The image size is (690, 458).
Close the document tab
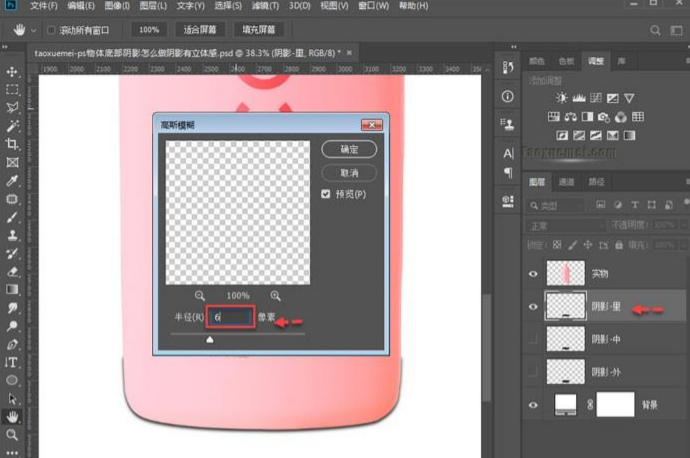[x=349, y=53]
